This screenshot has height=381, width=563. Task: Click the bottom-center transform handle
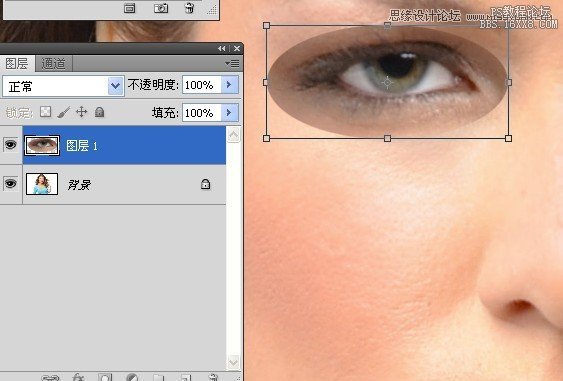pyautogui.click(x=387, y=138)
